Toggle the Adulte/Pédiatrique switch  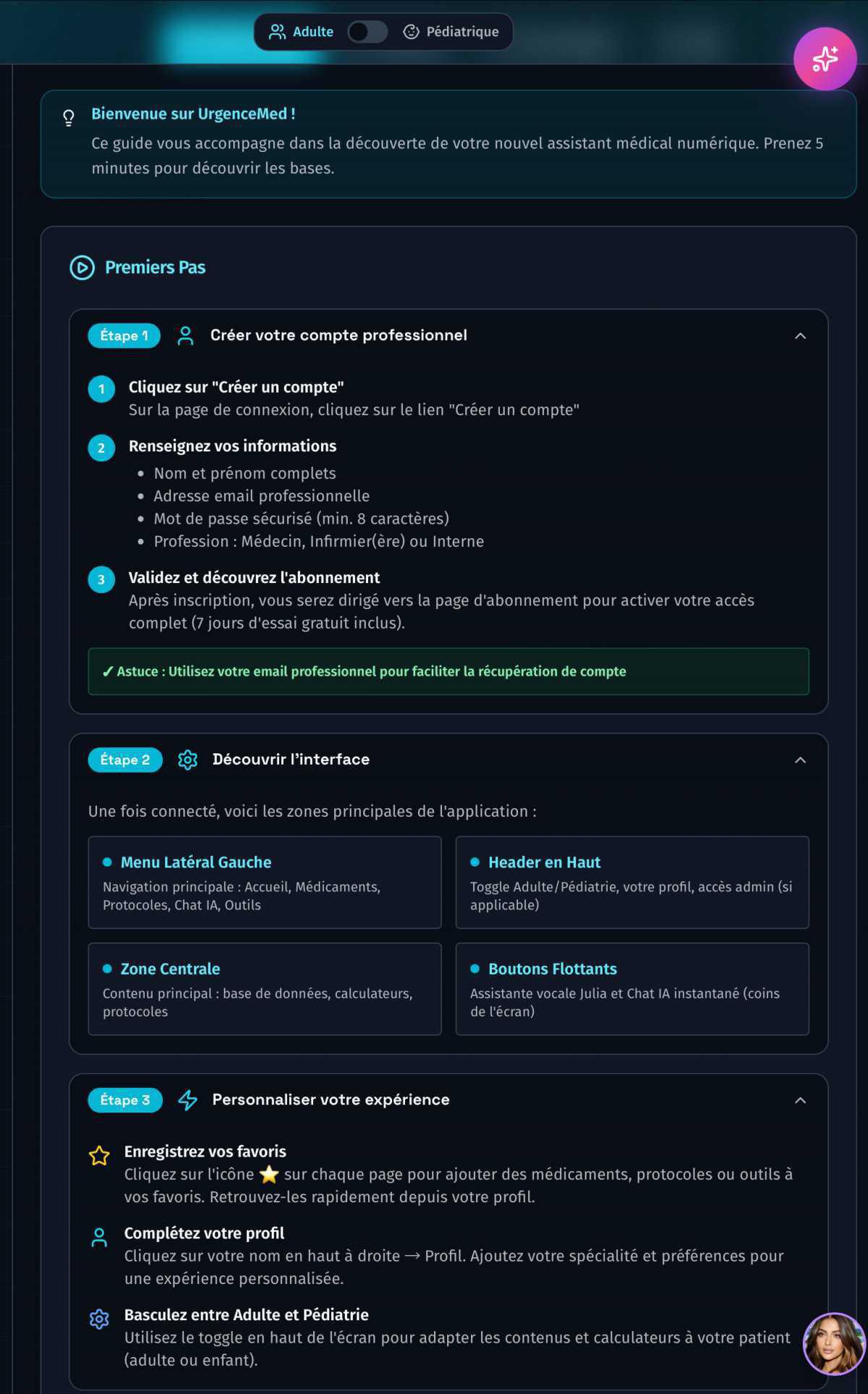click(x=367, y=32)
